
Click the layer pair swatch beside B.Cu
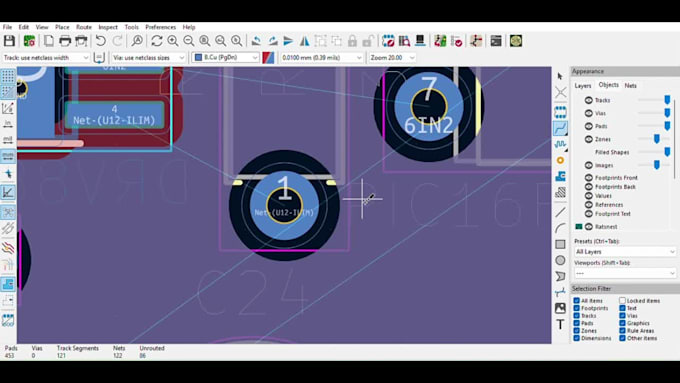pos(268,58)
